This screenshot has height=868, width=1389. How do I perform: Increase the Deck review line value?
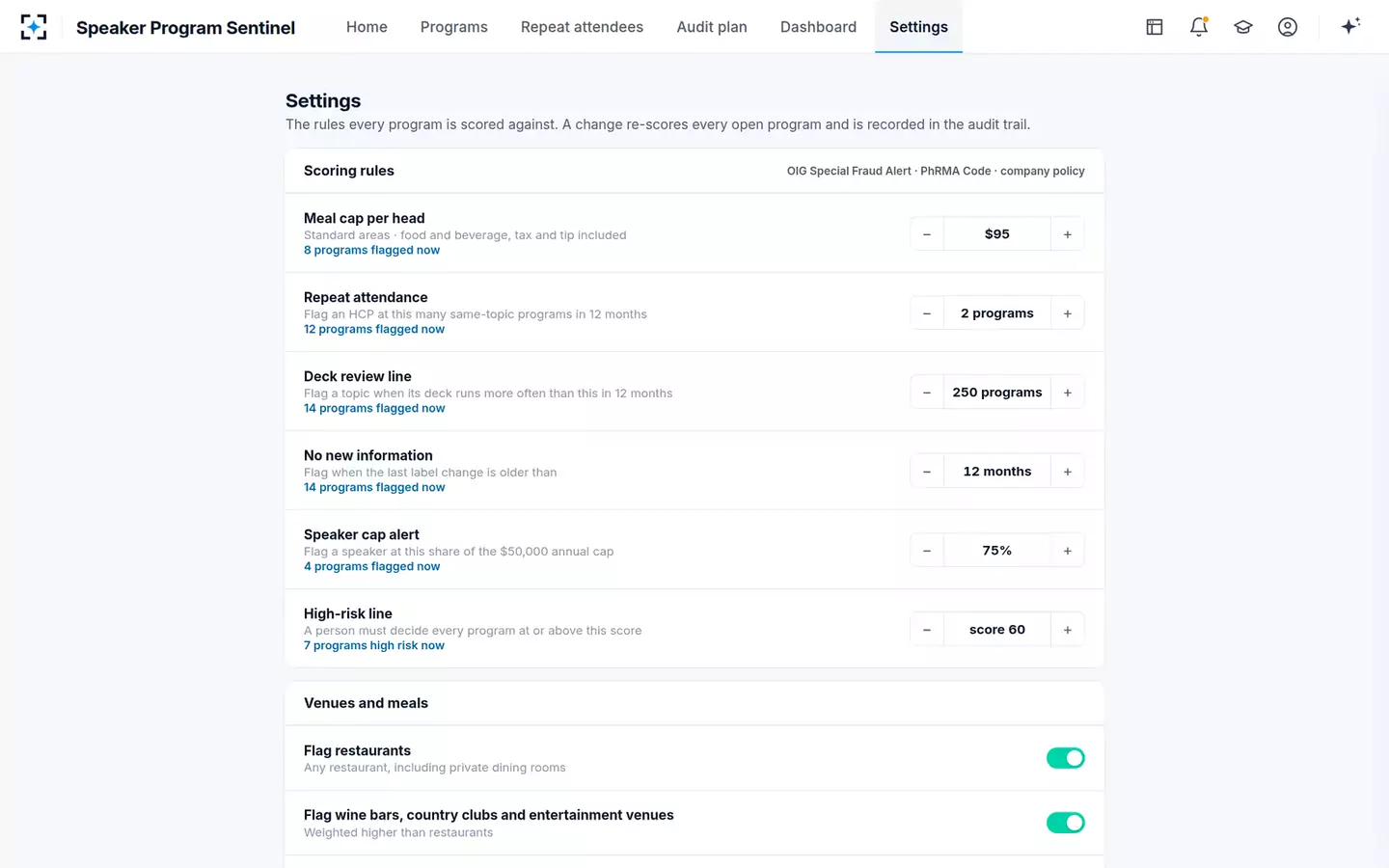point(1068,393)
